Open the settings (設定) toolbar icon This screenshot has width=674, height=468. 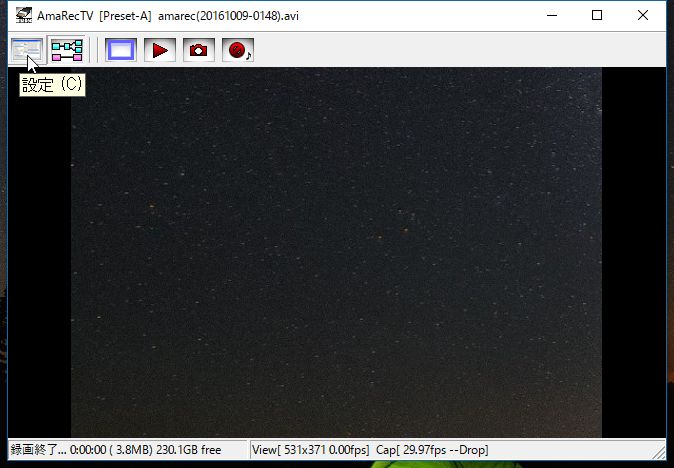27,50
